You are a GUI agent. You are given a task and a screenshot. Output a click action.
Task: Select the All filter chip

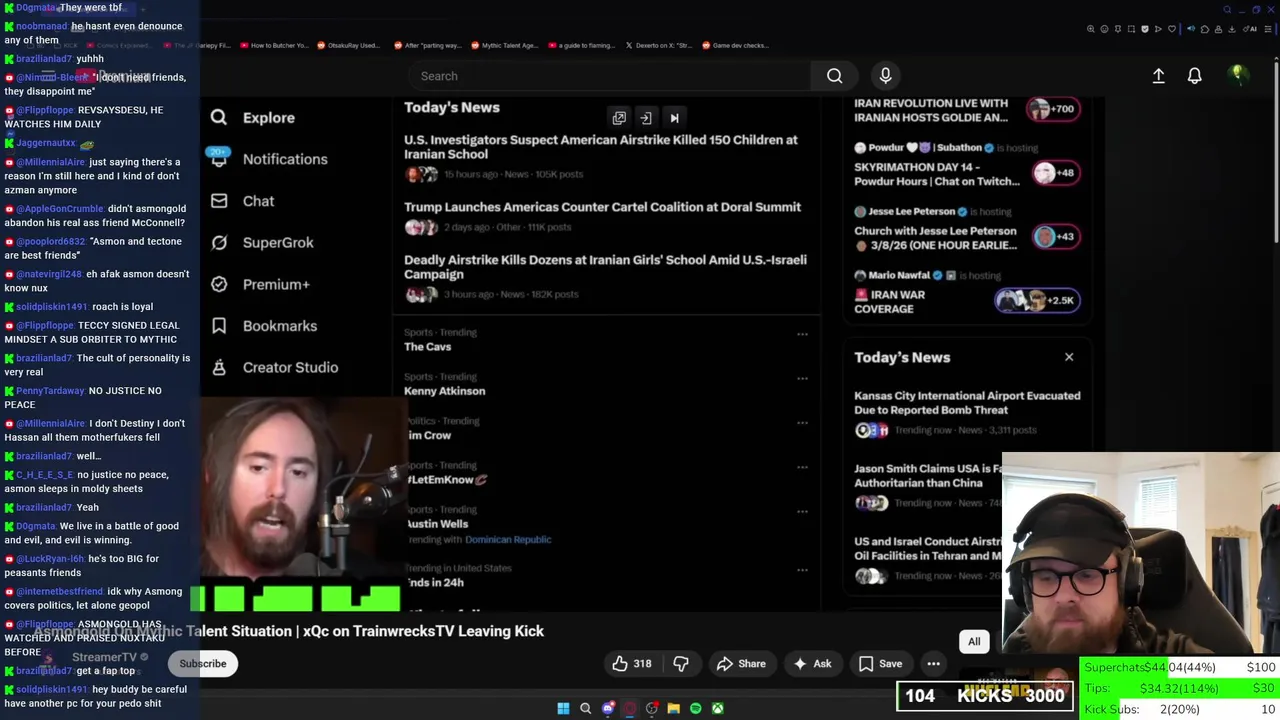pyautogui.click(x=974, y=642)
